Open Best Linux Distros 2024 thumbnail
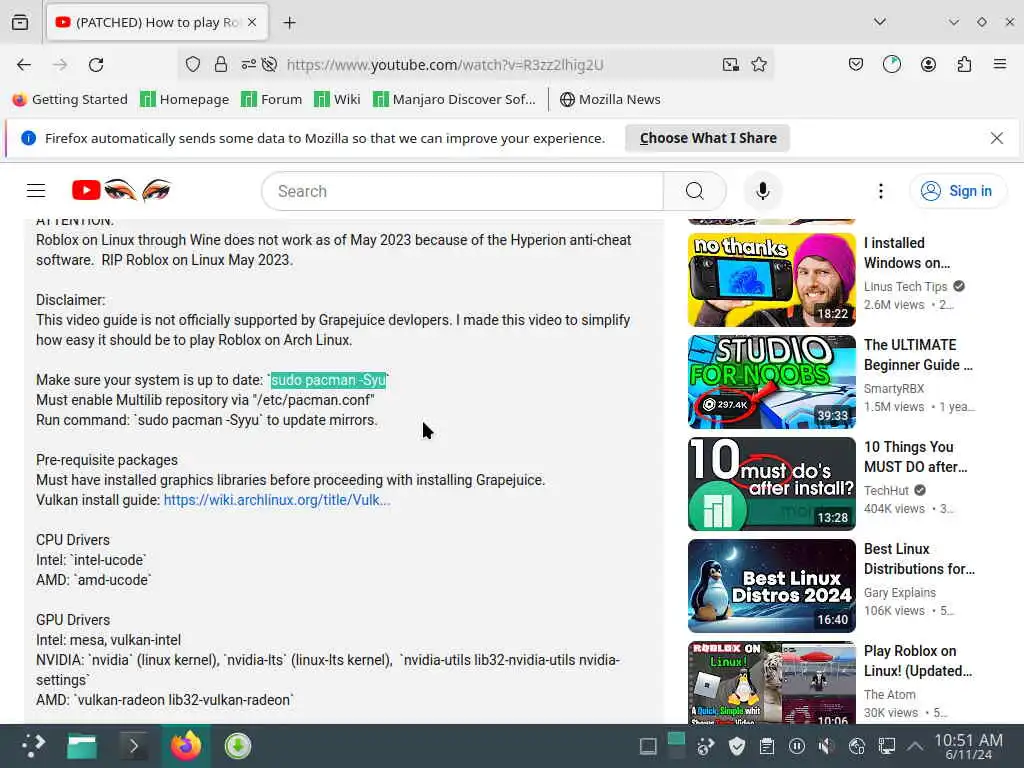1024x768 pixels. pos(771,585)
